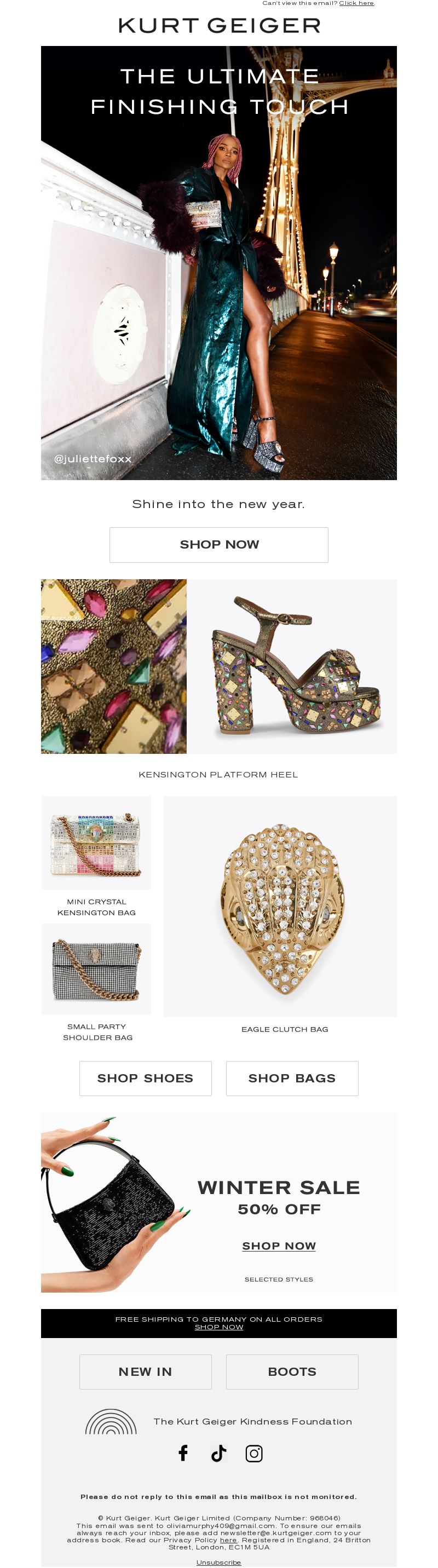Click the Kensington Platform Heel shoe image
438x1568 pixels.
(292, 666)
